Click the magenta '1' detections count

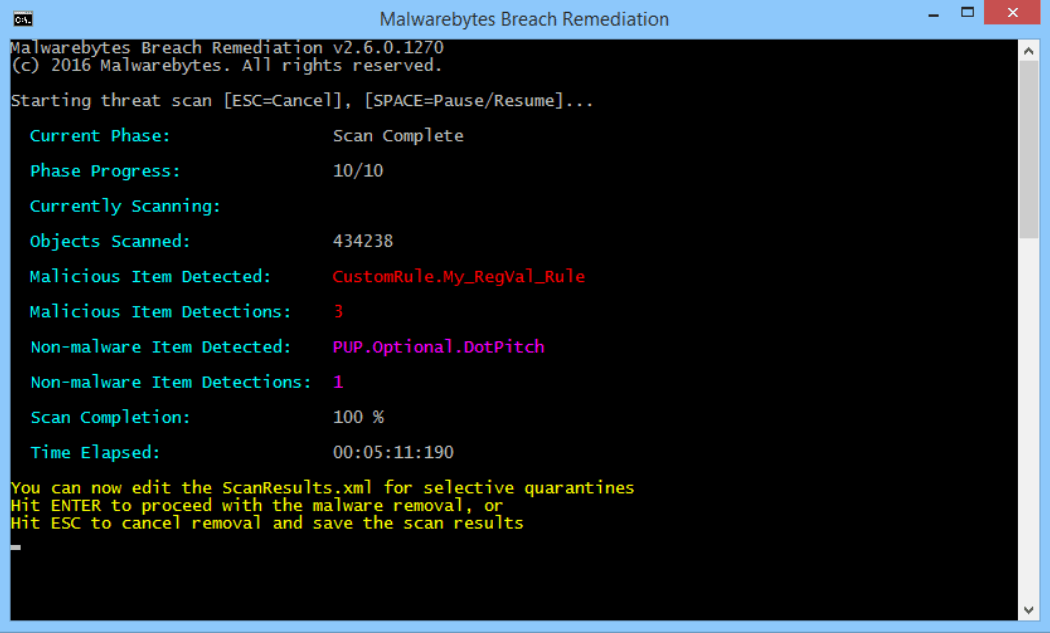338,382
